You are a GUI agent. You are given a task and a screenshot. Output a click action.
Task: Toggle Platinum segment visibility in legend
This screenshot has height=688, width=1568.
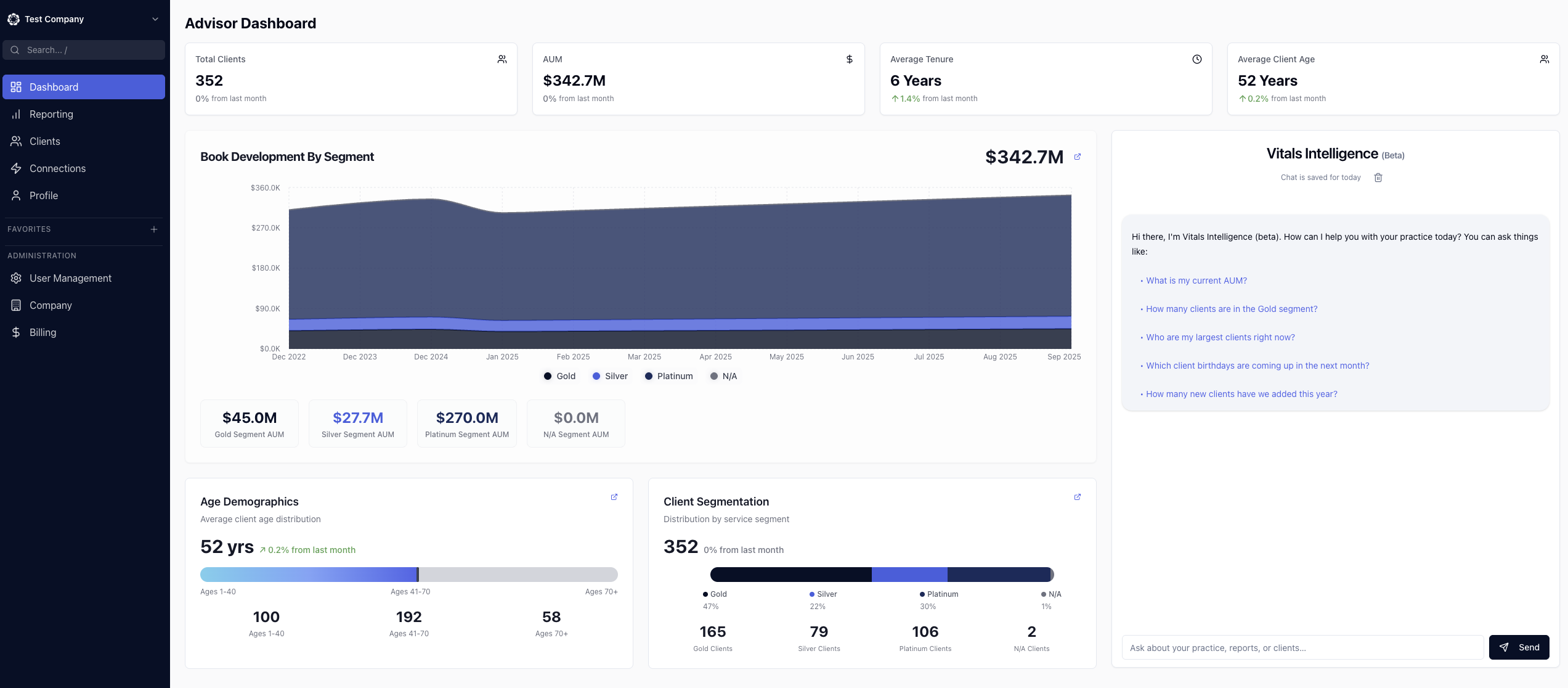(x=668, y=376)
